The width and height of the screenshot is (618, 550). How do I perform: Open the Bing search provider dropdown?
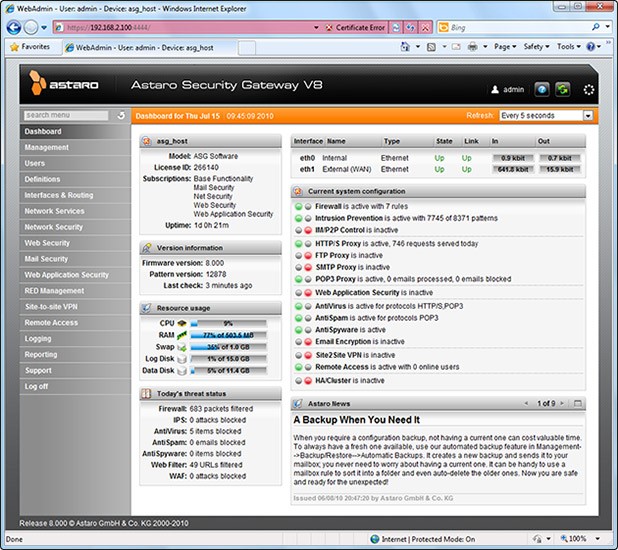tap(608, 27)
